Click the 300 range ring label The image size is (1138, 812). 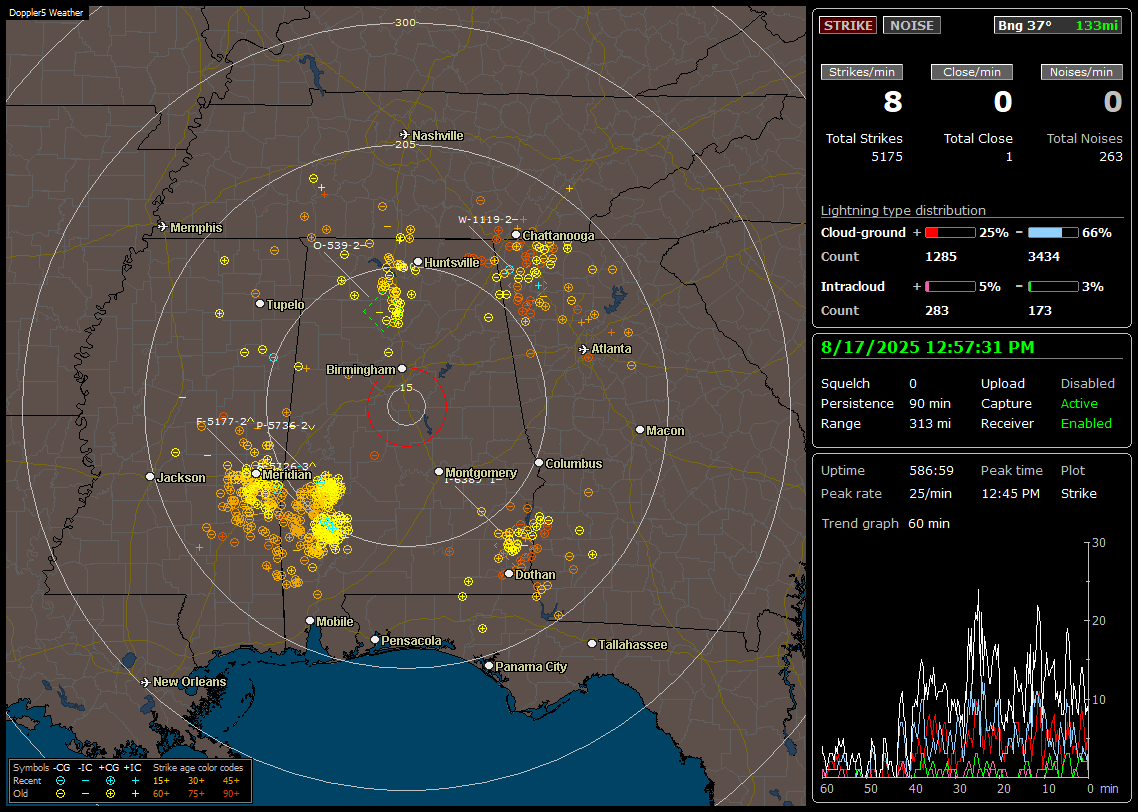[x=405, y=22]
